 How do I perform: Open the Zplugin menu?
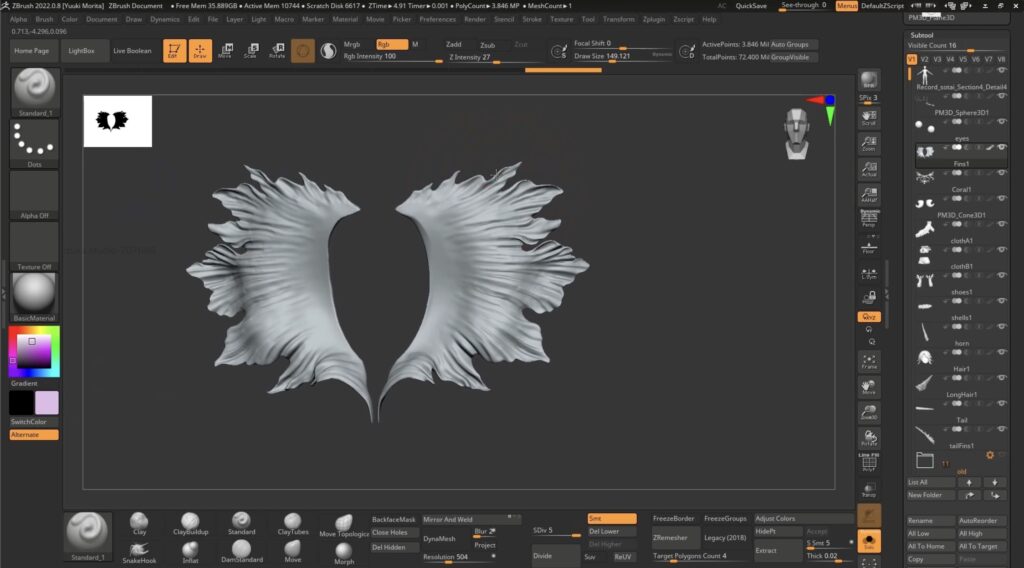653,19
